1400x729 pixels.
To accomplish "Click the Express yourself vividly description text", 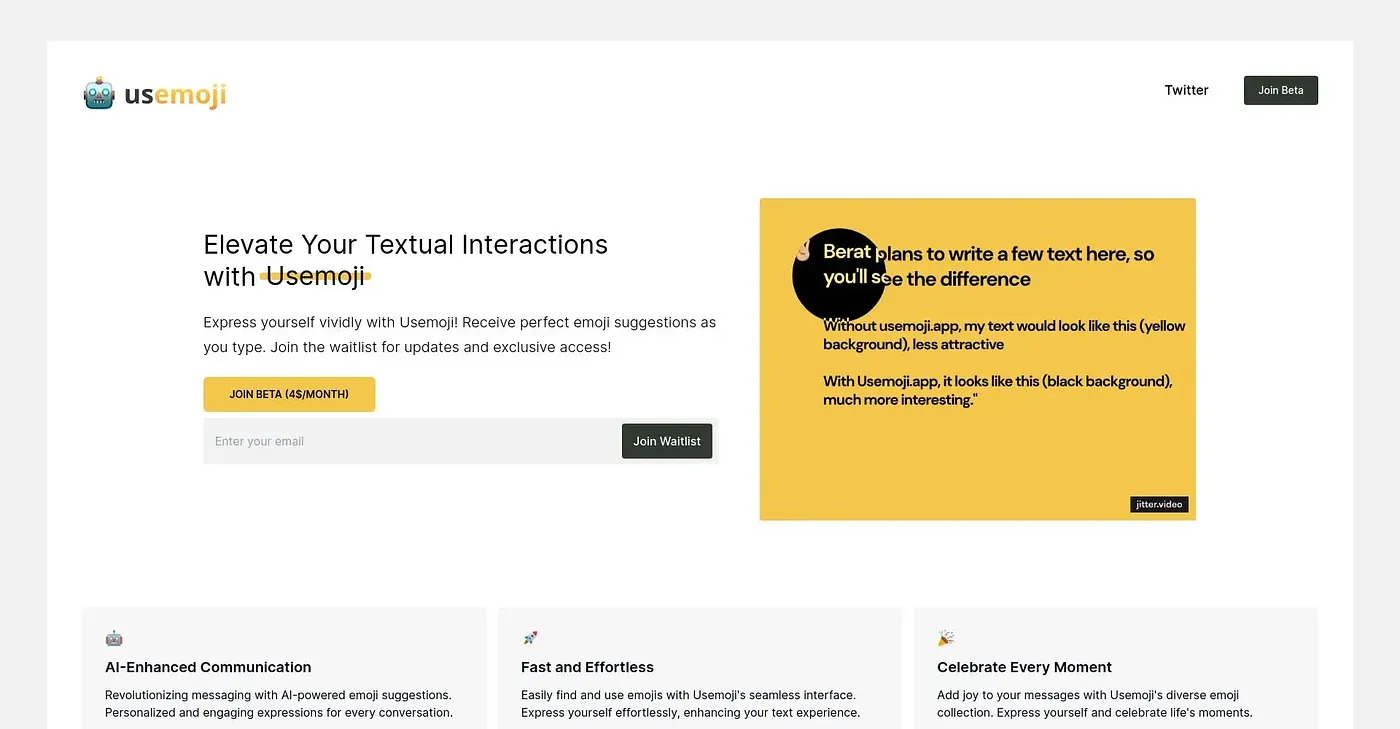I will tap(459, 335).
